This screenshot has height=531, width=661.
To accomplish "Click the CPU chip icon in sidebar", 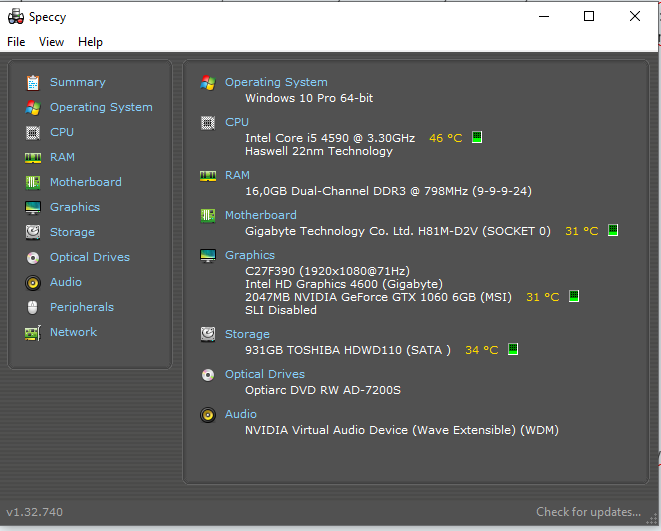I will 33,133.
